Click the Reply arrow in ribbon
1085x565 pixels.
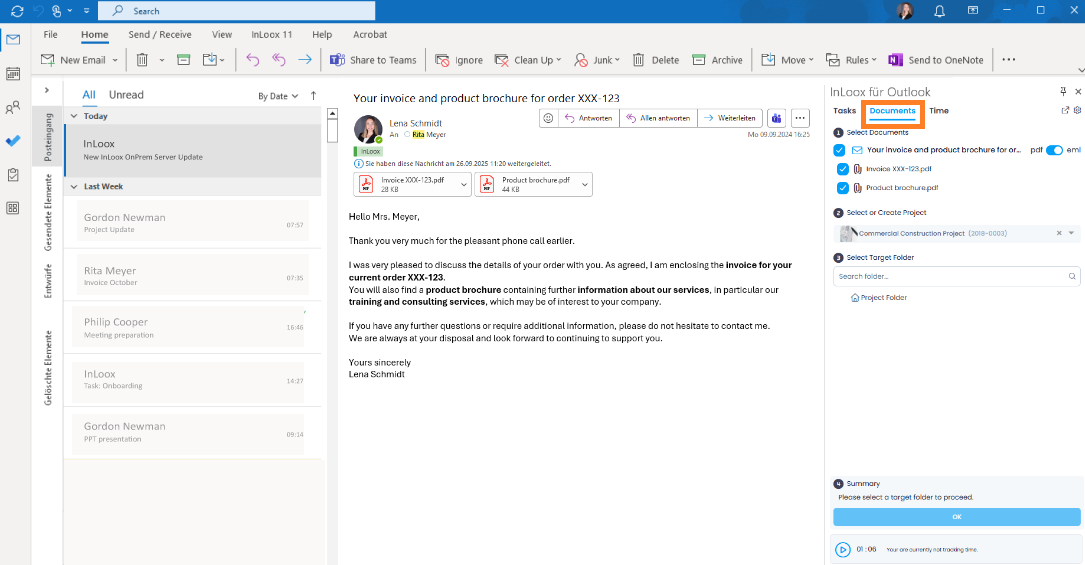click(x=253, y=60)
